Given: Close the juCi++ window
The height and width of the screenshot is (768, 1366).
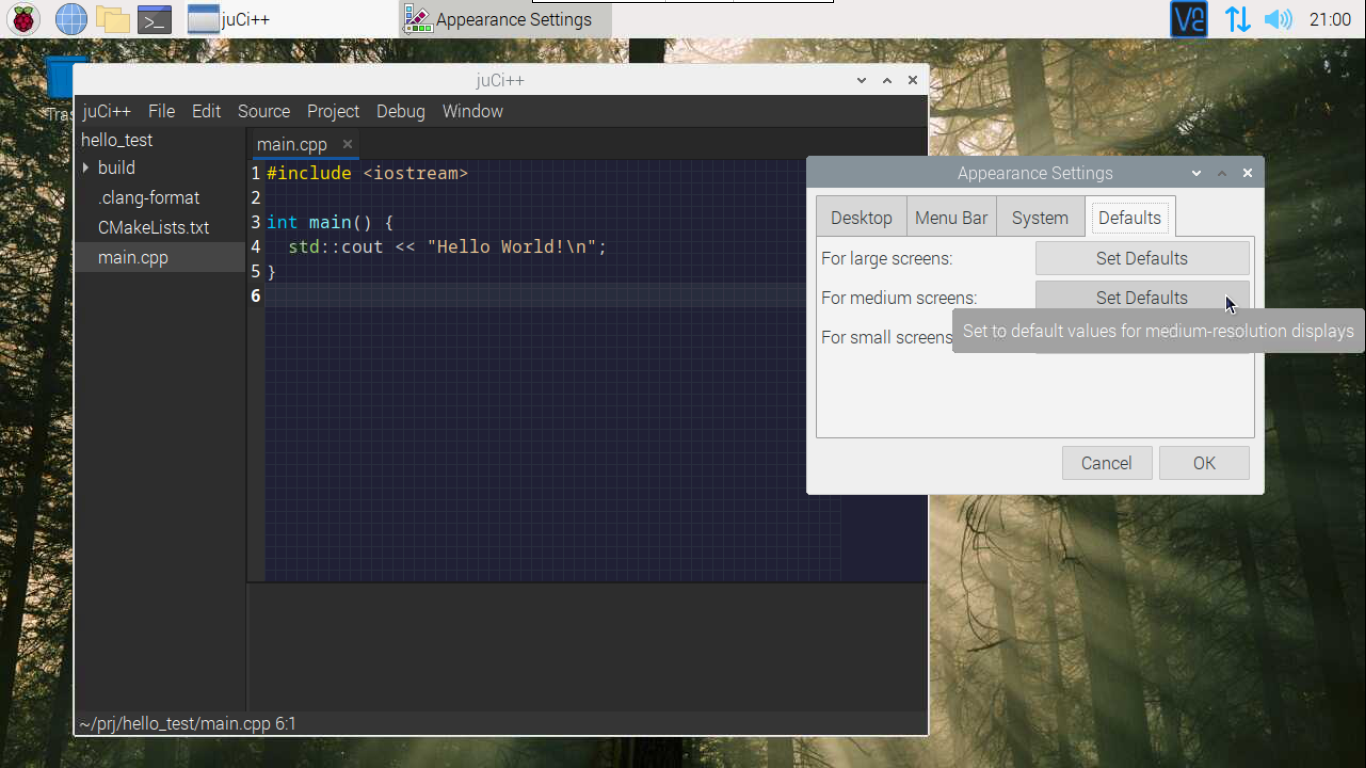Looking at the screenshot, I should (912, 80).
